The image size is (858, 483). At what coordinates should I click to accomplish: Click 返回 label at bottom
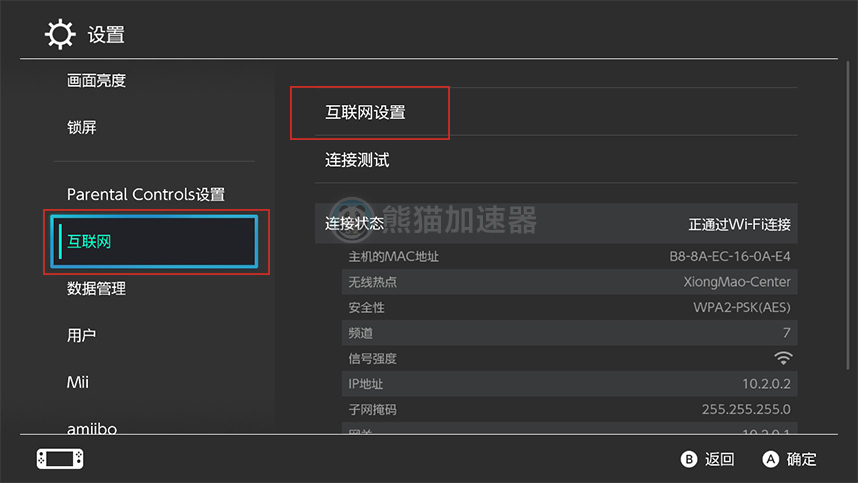[720, 460]
